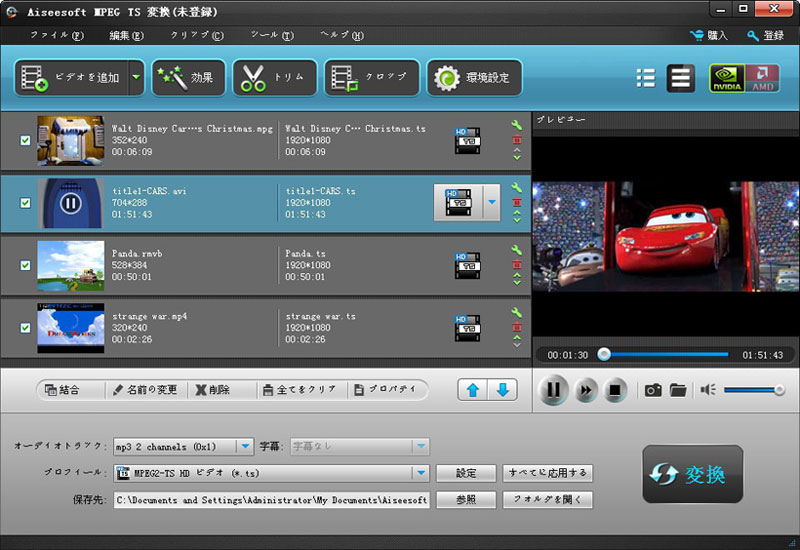Expand the arrow beside the add video button
This screenshot has height=550, width=800.
coord(135,78)
